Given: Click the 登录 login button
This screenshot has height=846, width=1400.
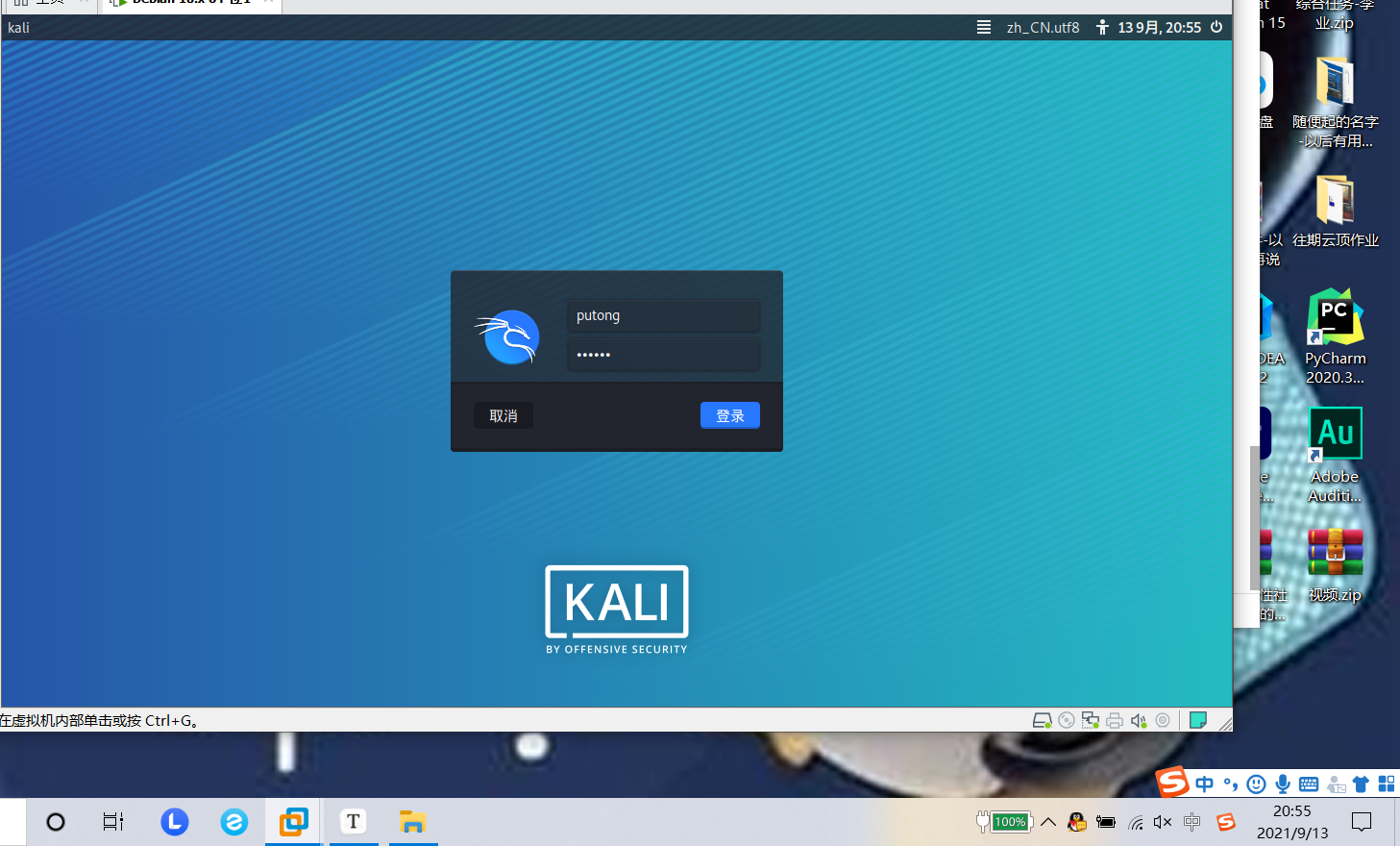Looking at the screenshot, I should click(729, 415).
